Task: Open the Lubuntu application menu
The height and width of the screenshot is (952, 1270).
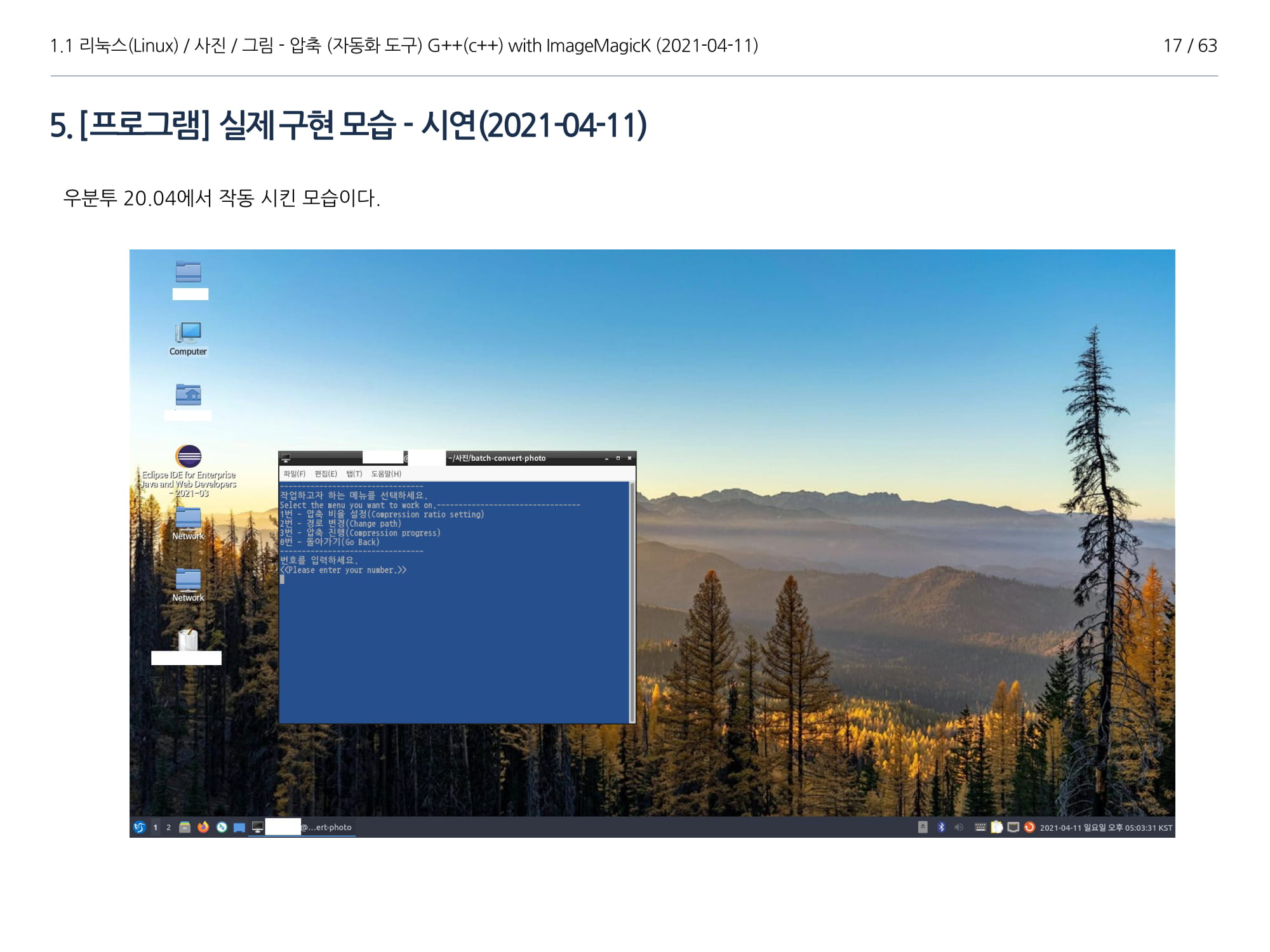Action: (140, 827)
